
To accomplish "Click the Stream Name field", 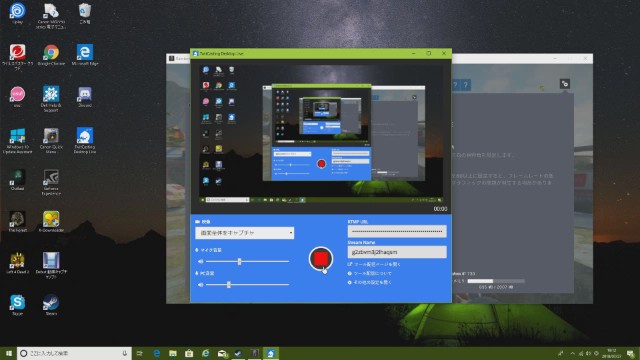I will (x=397, y=252).
